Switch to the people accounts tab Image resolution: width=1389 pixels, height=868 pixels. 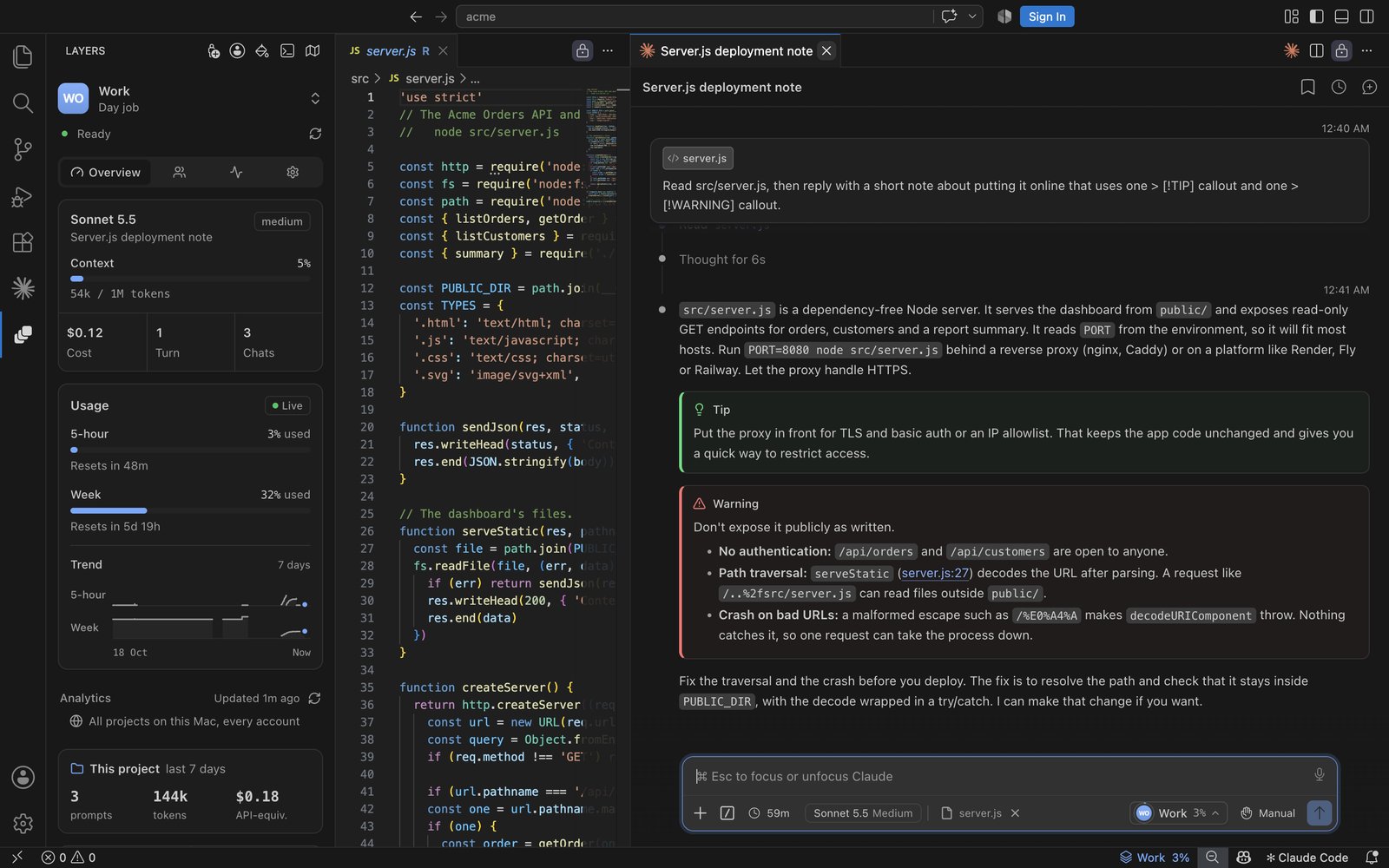[180, 173]
